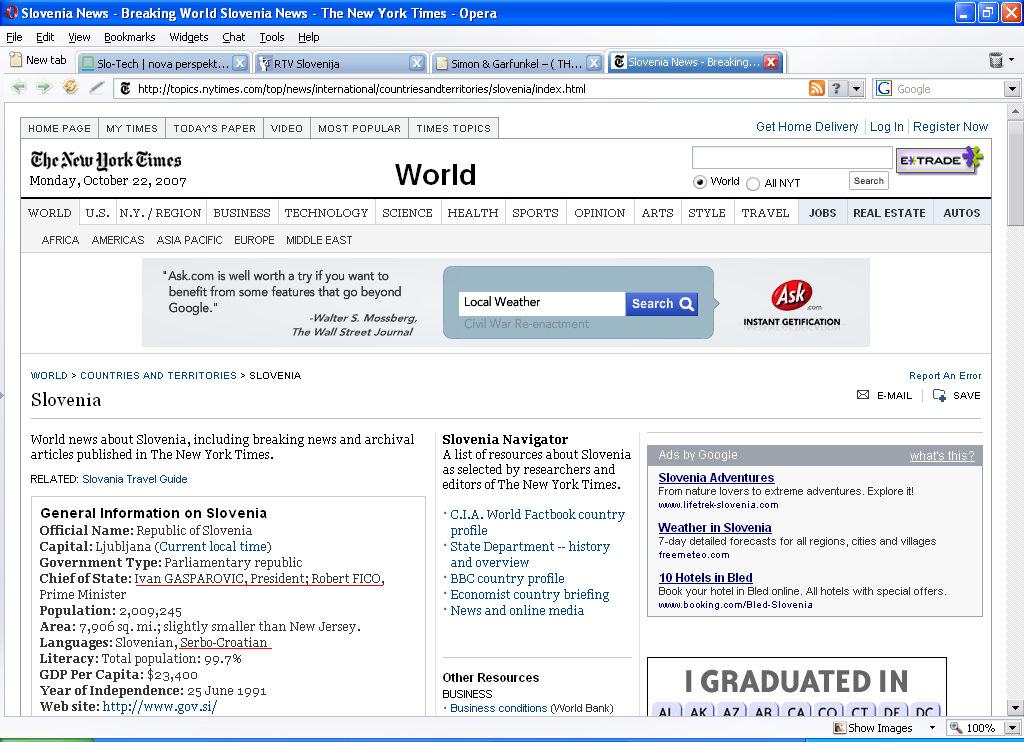Click in the NYT search input field
Viewport: 1024px width, 742px height.
[x=792, y=157]
